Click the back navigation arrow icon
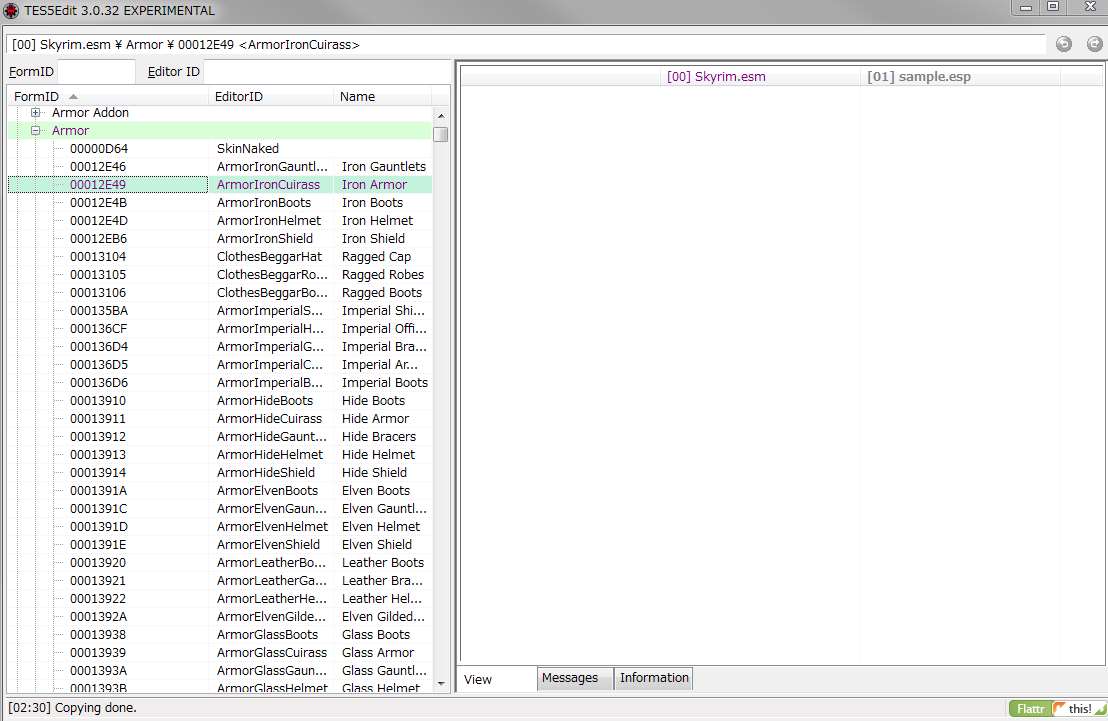 1063,44
